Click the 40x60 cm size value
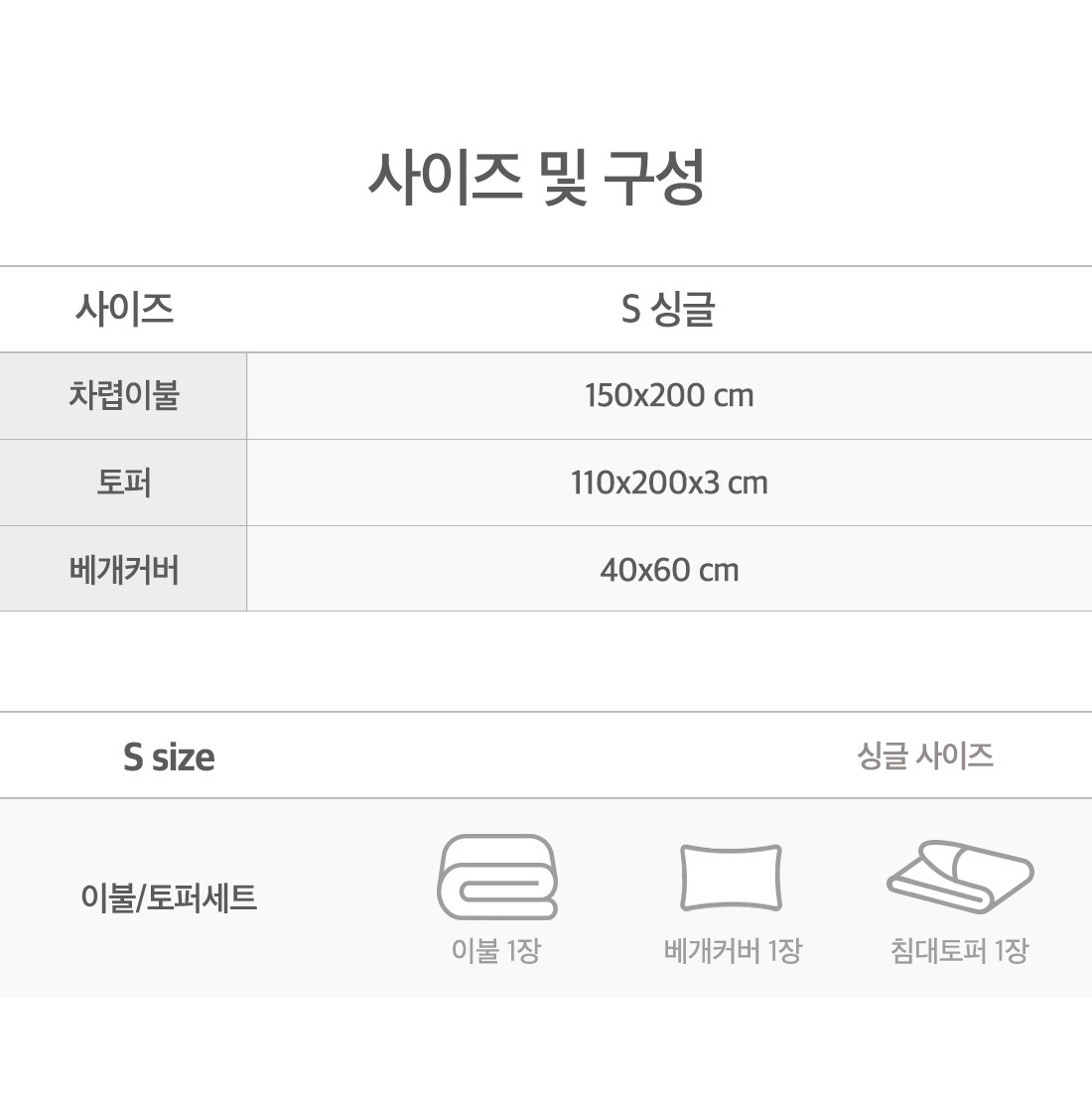This screenshot has width=1092, height=1097. (x=669, y=570)
